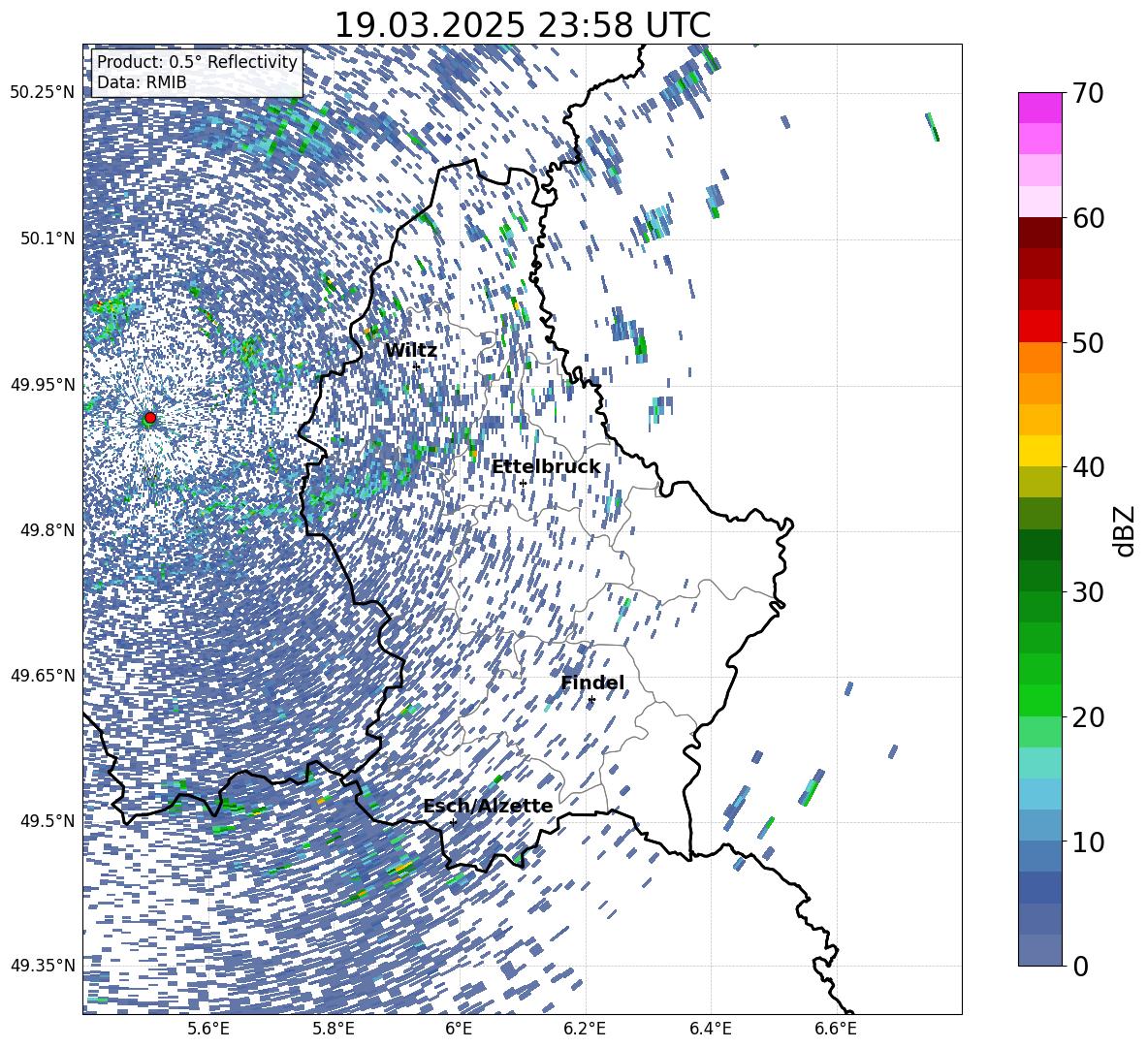Click the orange swatch just below 50 dBZ
1148x1048 pixels.
pos(1039,357)
